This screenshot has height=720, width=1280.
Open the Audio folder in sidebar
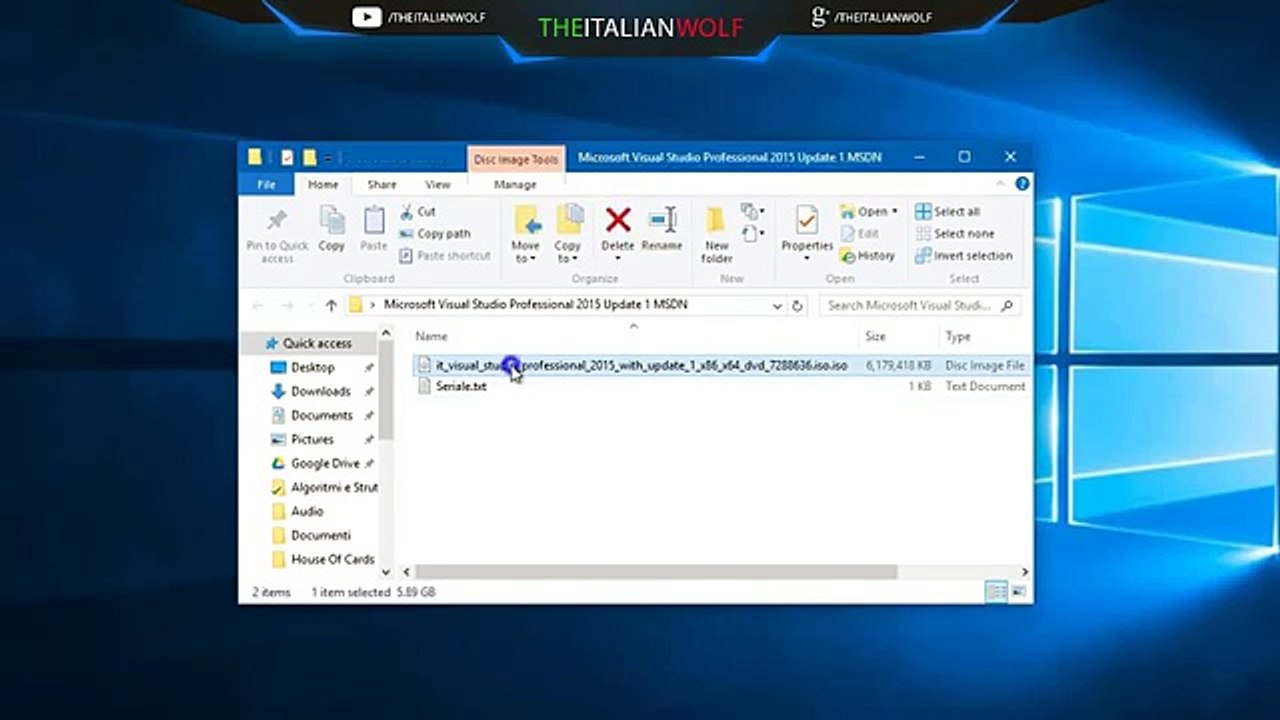(x=306, y=511)
